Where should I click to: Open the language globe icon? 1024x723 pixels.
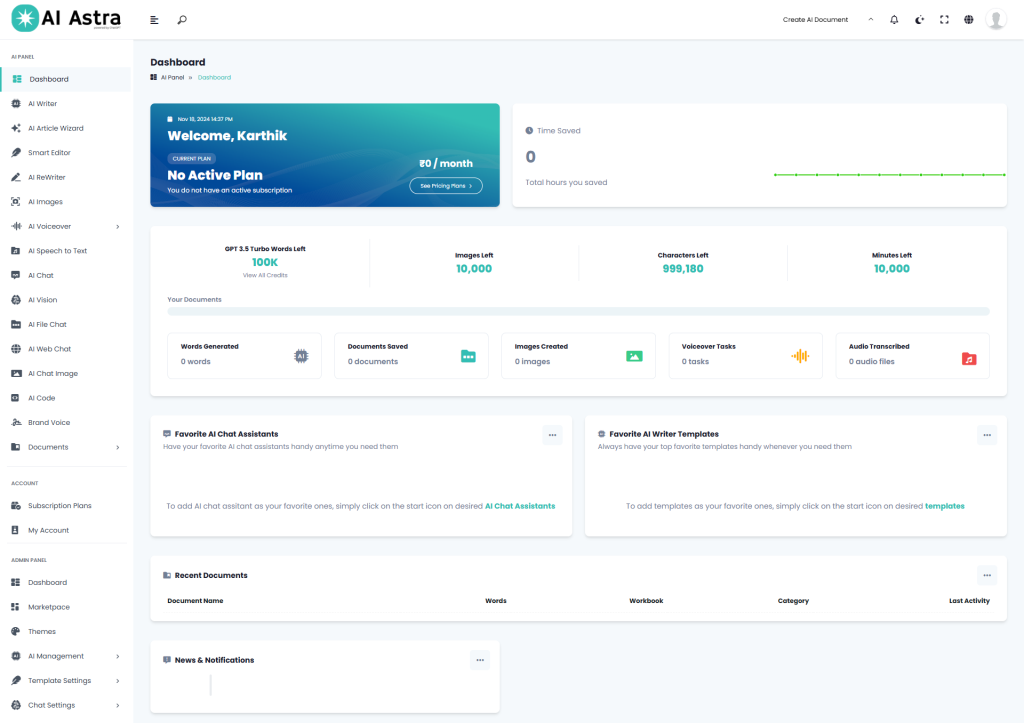pos(968,20)
